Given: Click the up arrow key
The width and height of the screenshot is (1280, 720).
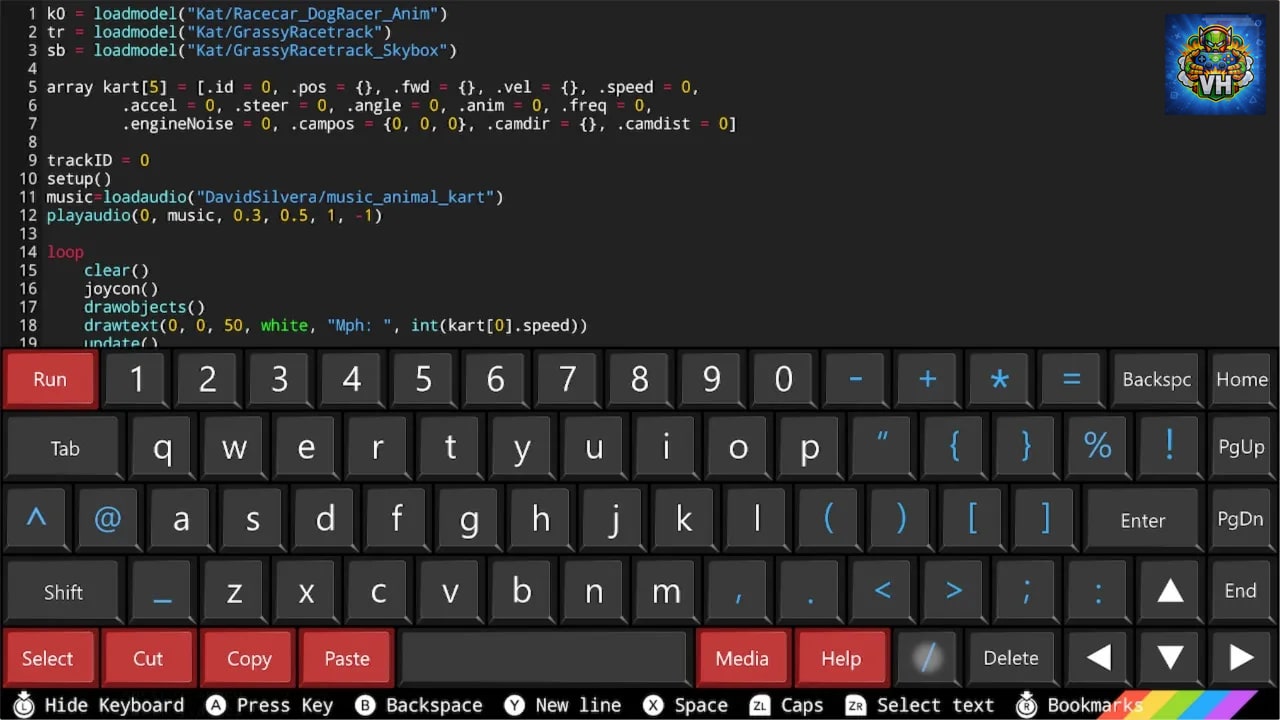Looking at the screenshot, I should [x=1170, y=590].
